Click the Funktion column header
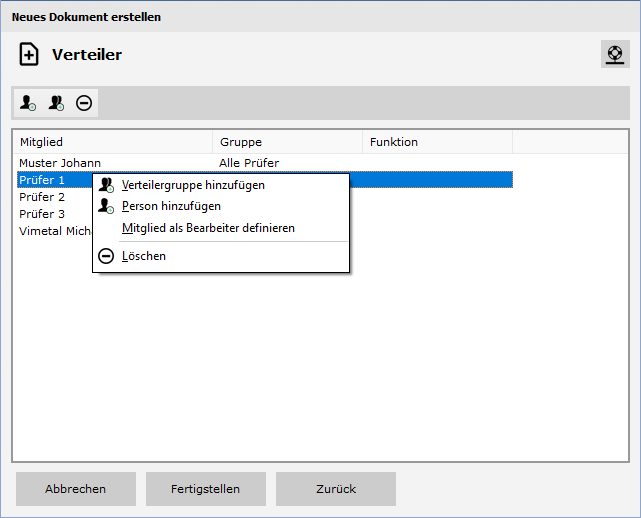This screenshot has width=641, height=518. [x=437, y=142]
